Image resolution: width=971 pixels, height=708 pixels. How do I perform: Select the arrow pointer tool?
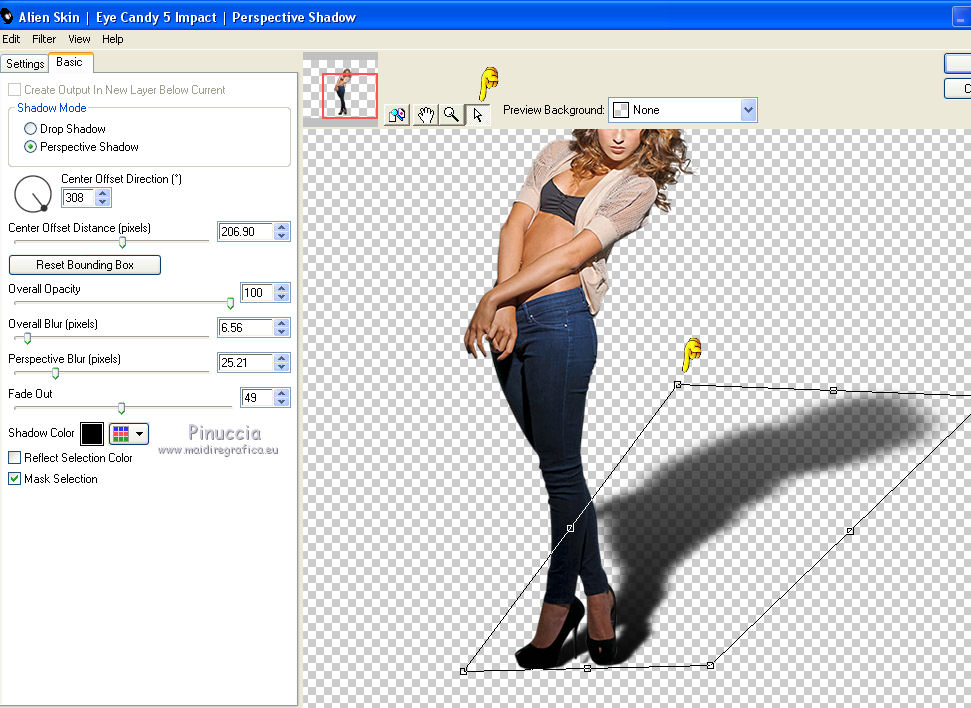pos(477,115)
